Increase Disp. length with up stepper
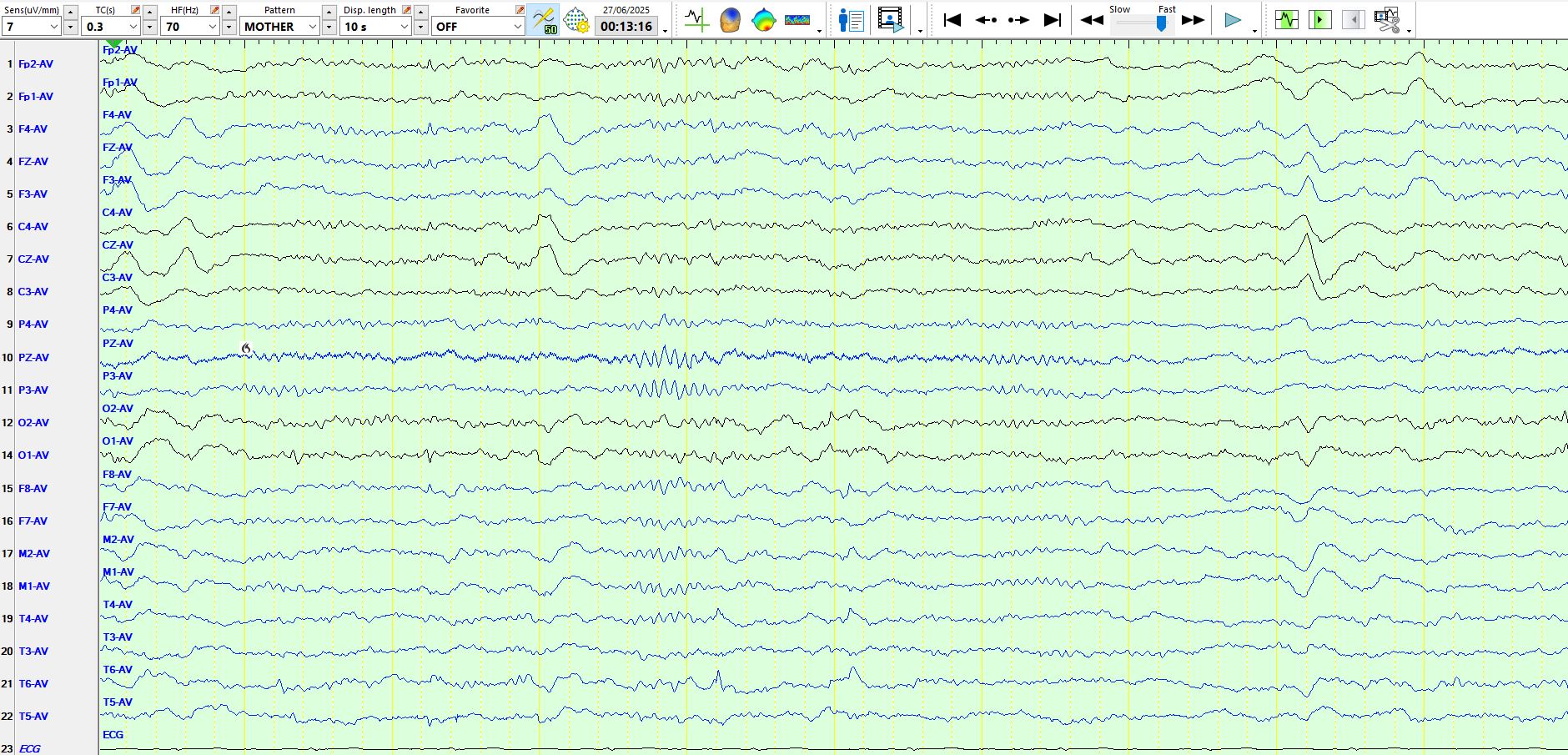Image resolution: width=1568 pixels, height=755 pixels. click(x=421, y=12)
